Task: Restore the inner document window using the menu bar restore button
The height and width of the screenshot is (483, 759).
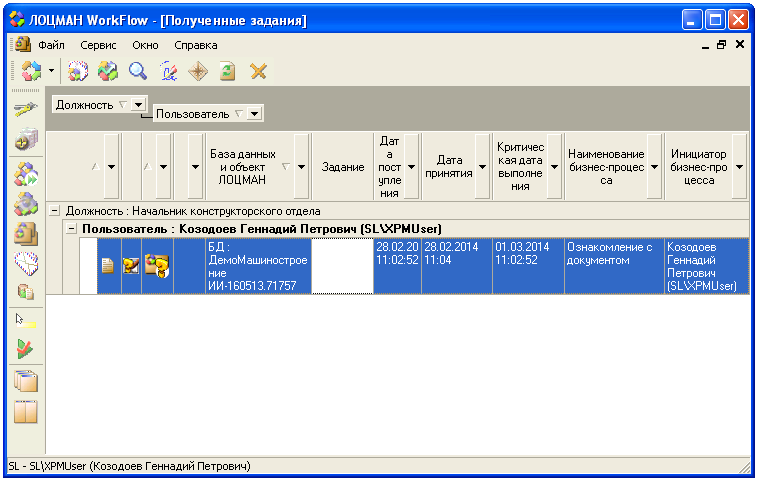Action: pyautogui.click(x=722, y=45)
